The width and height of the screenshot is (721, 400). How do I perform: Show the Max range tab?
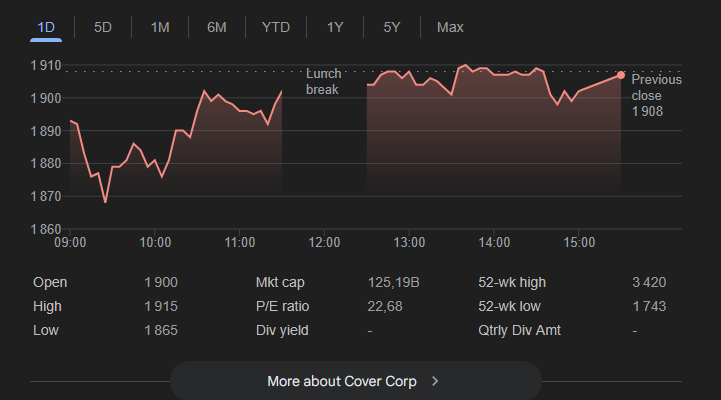point(450,28)
